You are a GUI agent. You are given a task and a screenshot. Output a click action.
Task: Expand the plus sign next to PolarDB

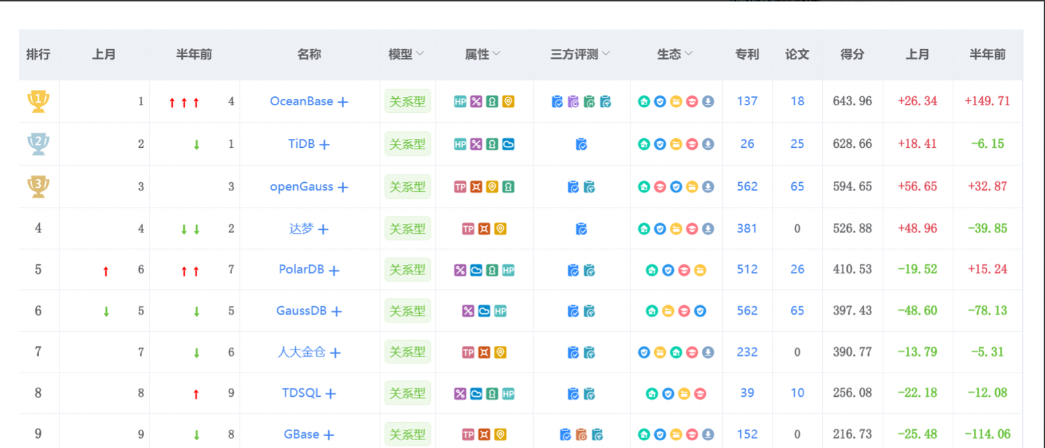click(x=334, y=271)
